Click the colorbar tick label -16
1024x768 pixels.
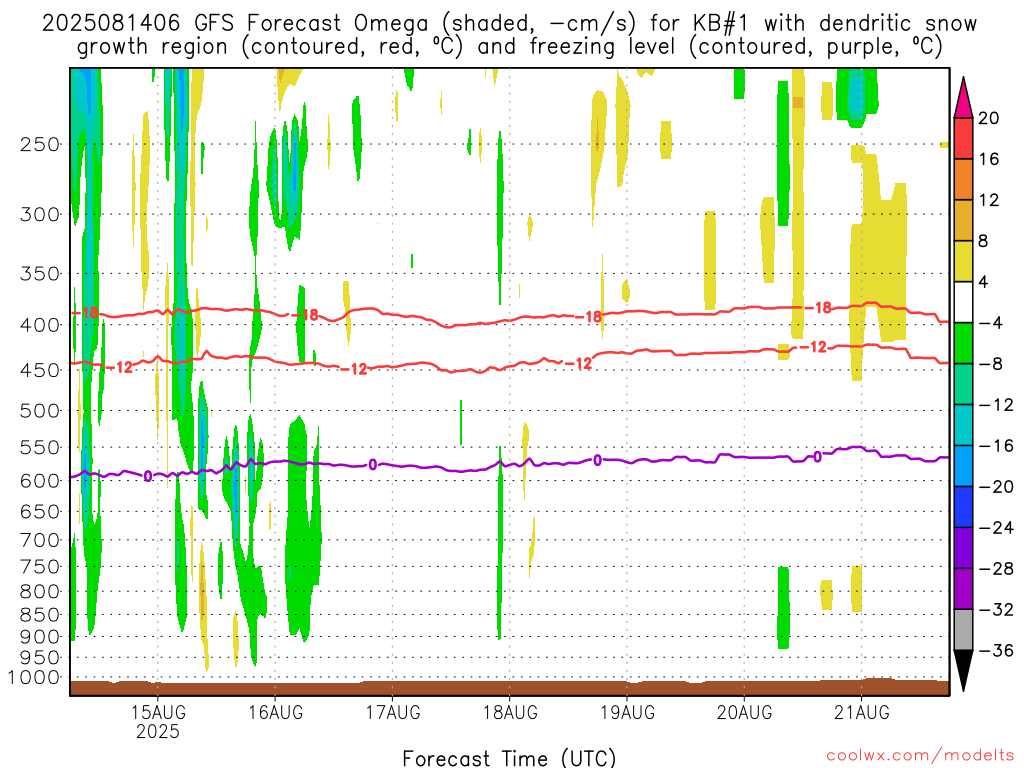pyautogui.click(x=996, y=446)
